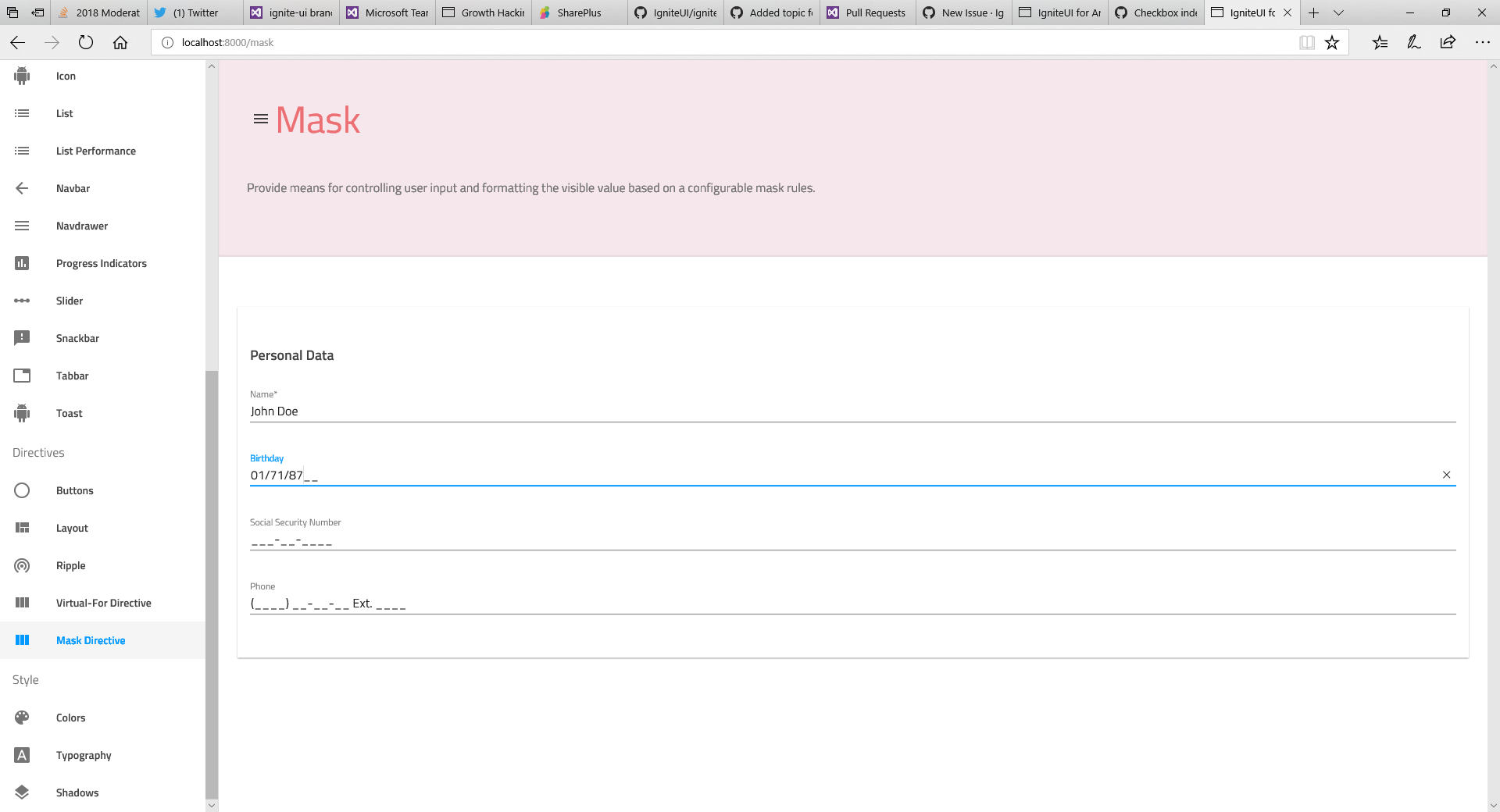This screenshot has height=812, width=1500.
Task: Click the Shadows layers icon
Action: point(22,792)
